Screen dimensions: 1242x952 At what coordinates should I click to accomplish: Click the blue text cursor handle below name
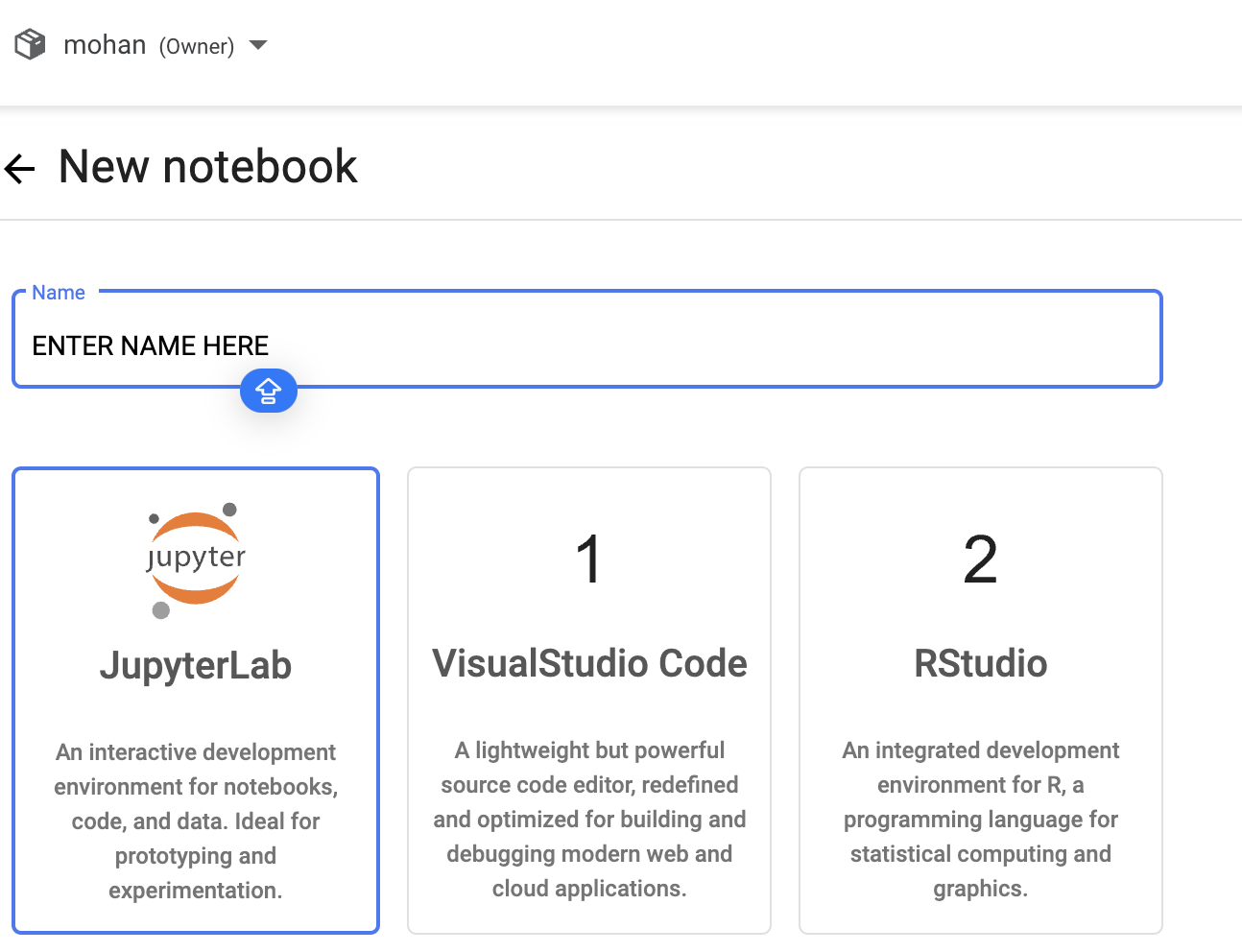click(x=269, y=391)
